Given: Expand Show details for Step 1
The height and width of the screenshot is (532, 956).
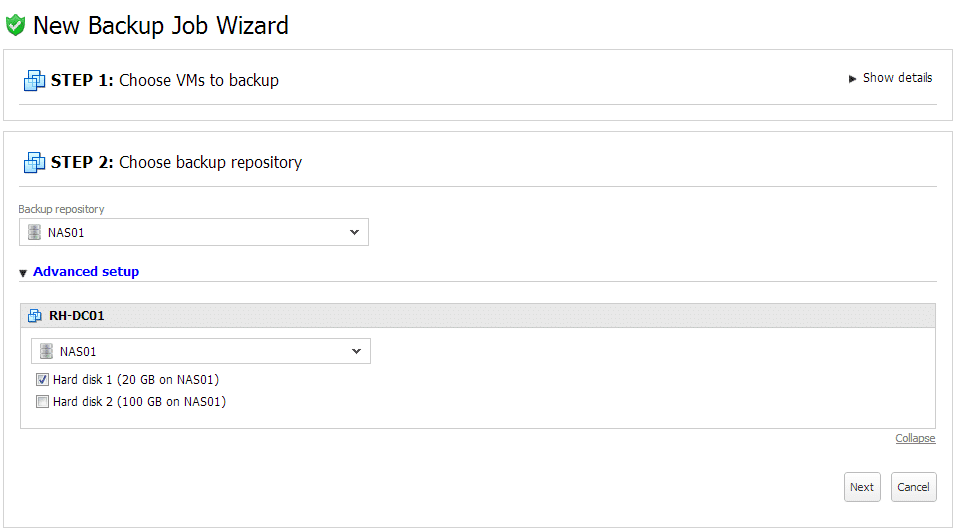Looking at the screenshot, I should coord(891,78).
